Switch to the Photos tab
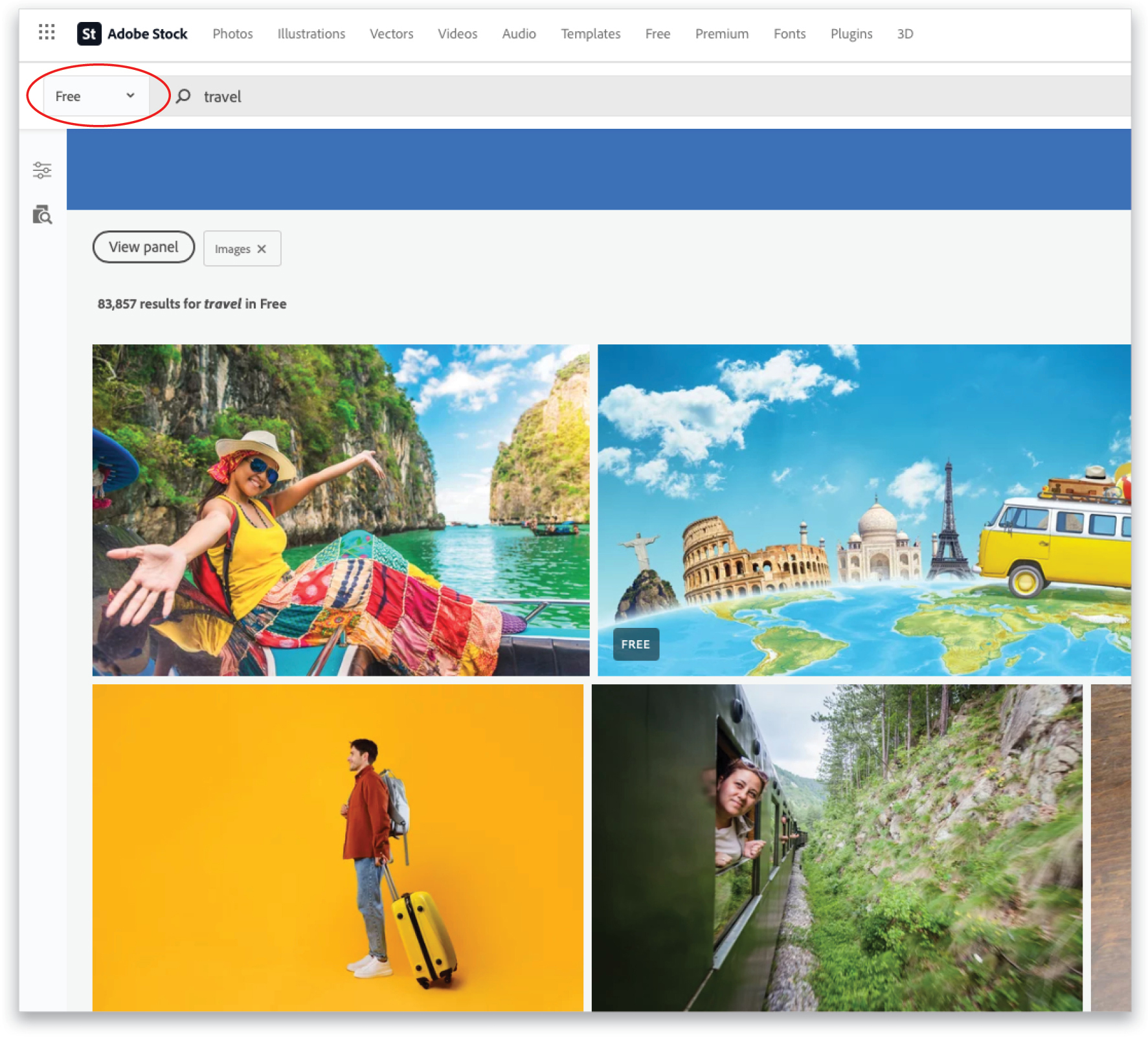This screenshot has width=1148, height=1037. click(232, 34)
